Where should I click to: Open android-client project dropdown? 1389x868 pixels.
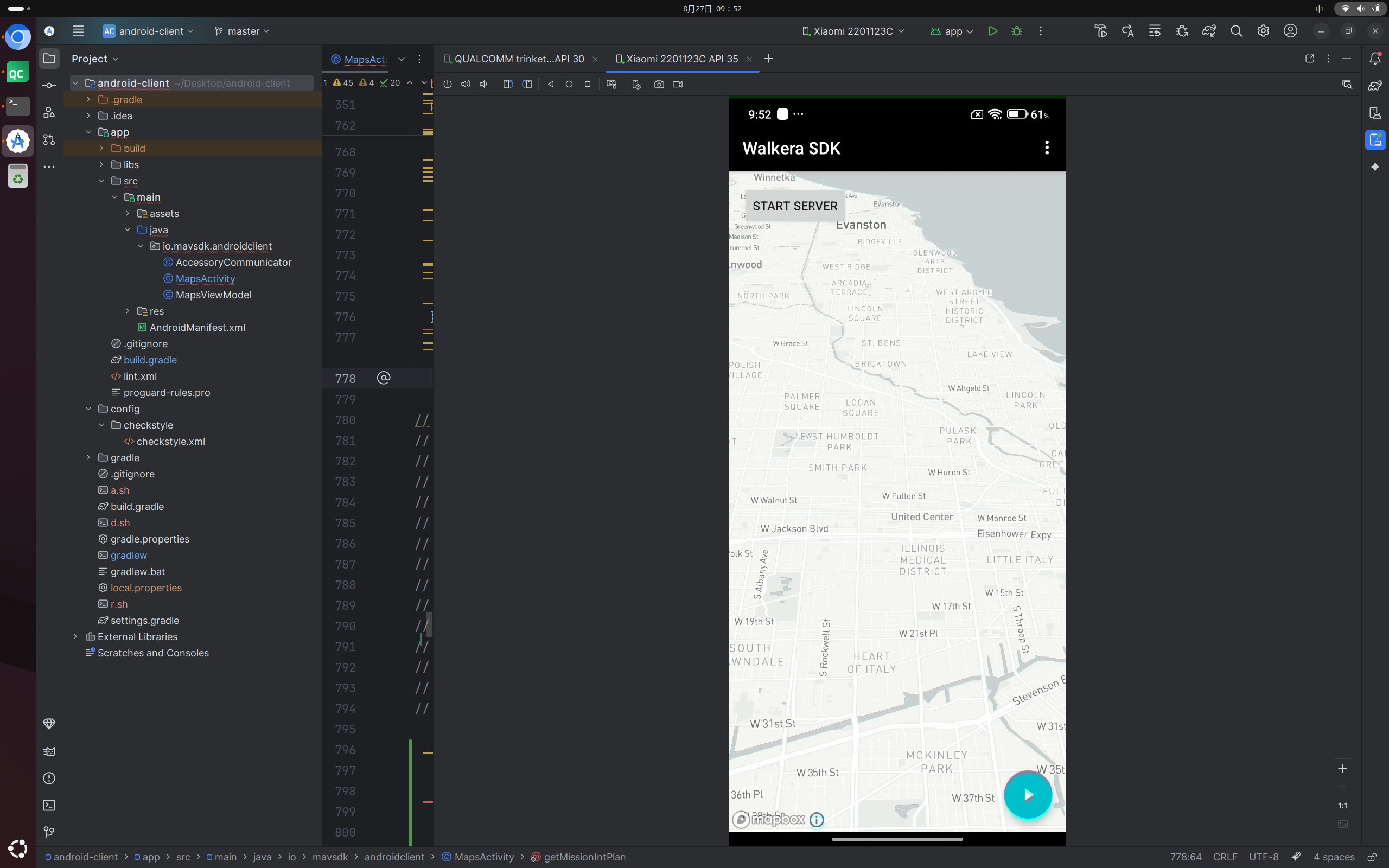[148, 31]
